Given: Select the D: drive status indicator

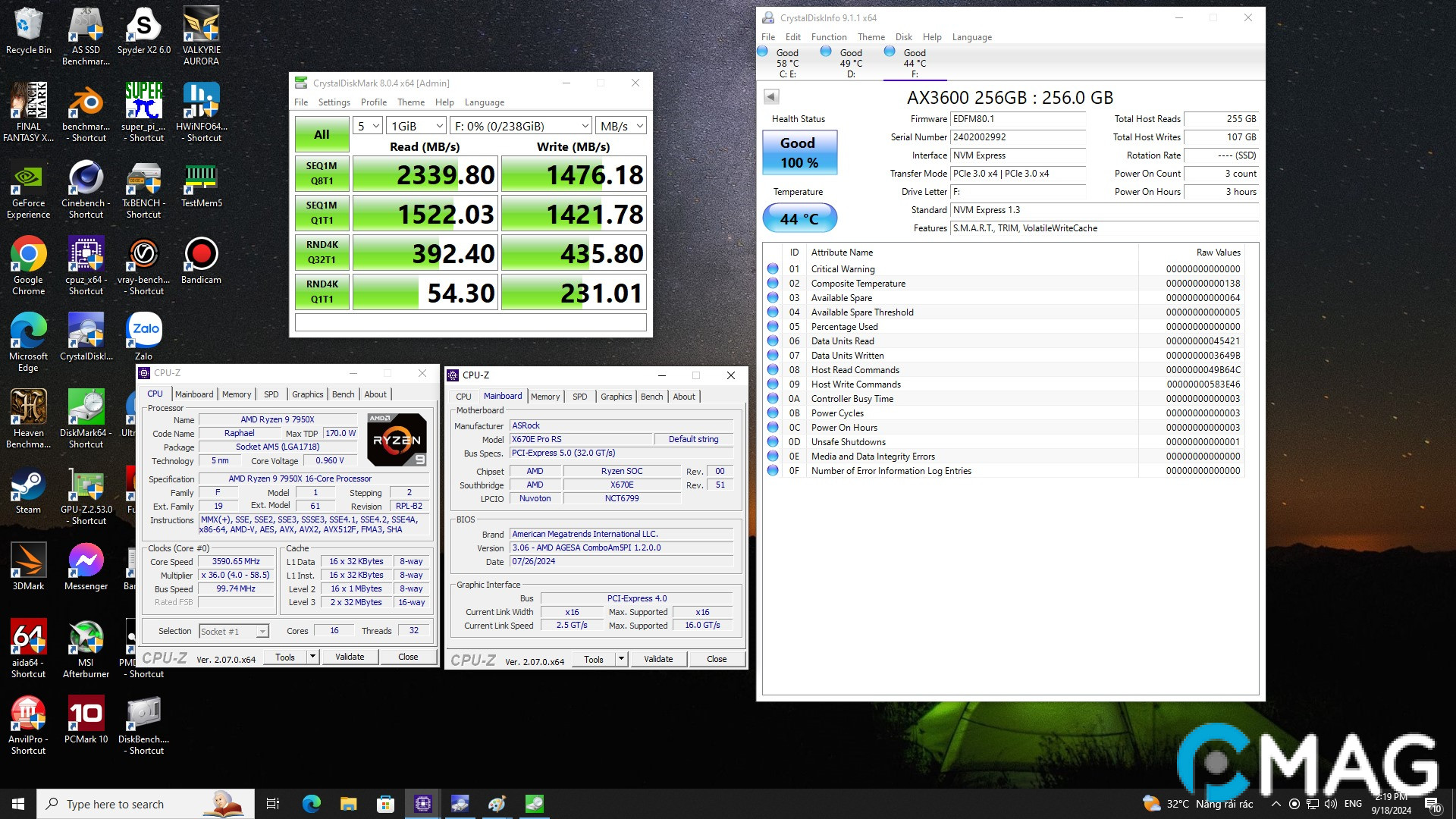Looking at the screenshot, I should (x=850, y=62).
